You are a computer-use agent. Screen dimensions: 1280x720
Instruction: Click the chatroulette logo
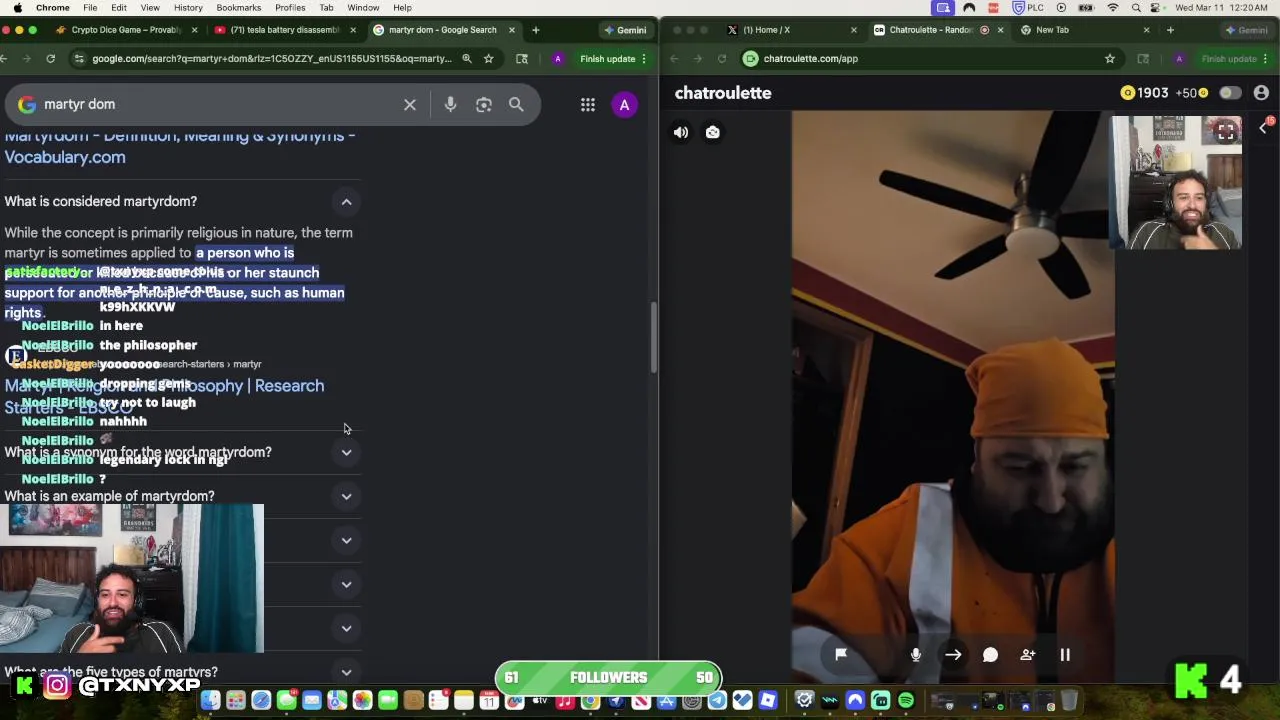(x=723, y=93)
